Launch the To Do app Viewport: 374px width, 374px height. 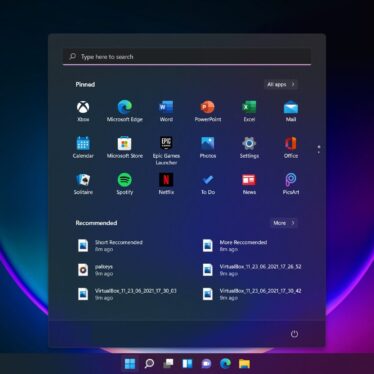pyautogui.click(x=208, y=184)
